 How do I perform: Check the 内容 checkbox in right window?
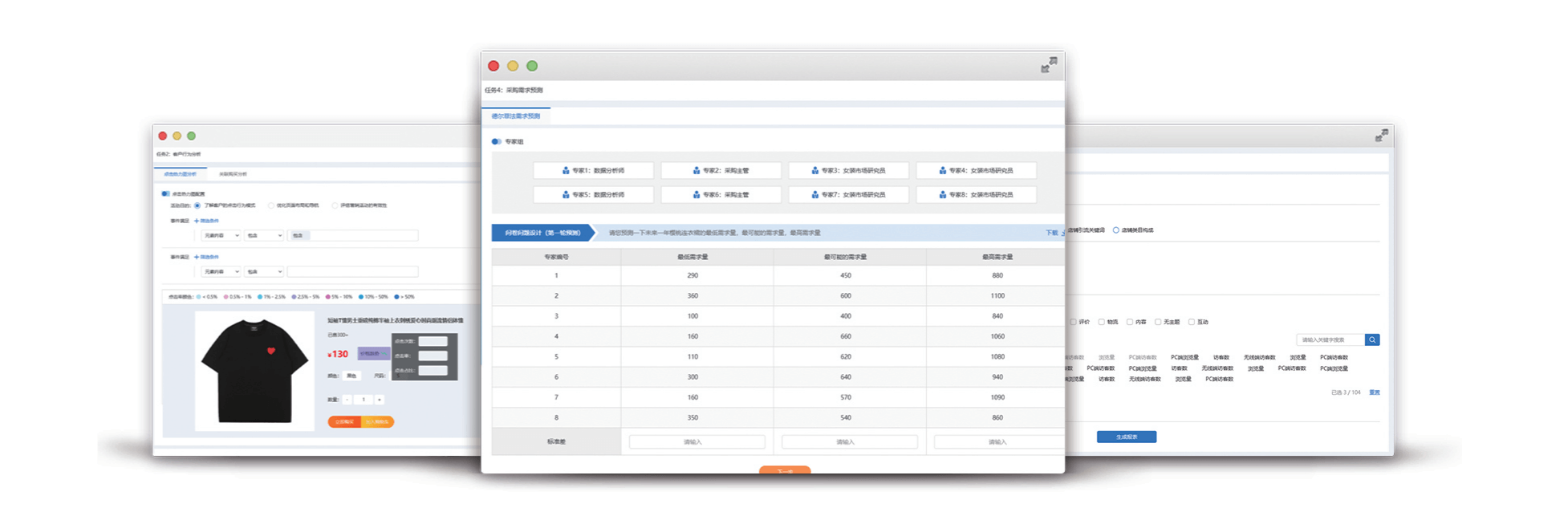pos(1129,322)
